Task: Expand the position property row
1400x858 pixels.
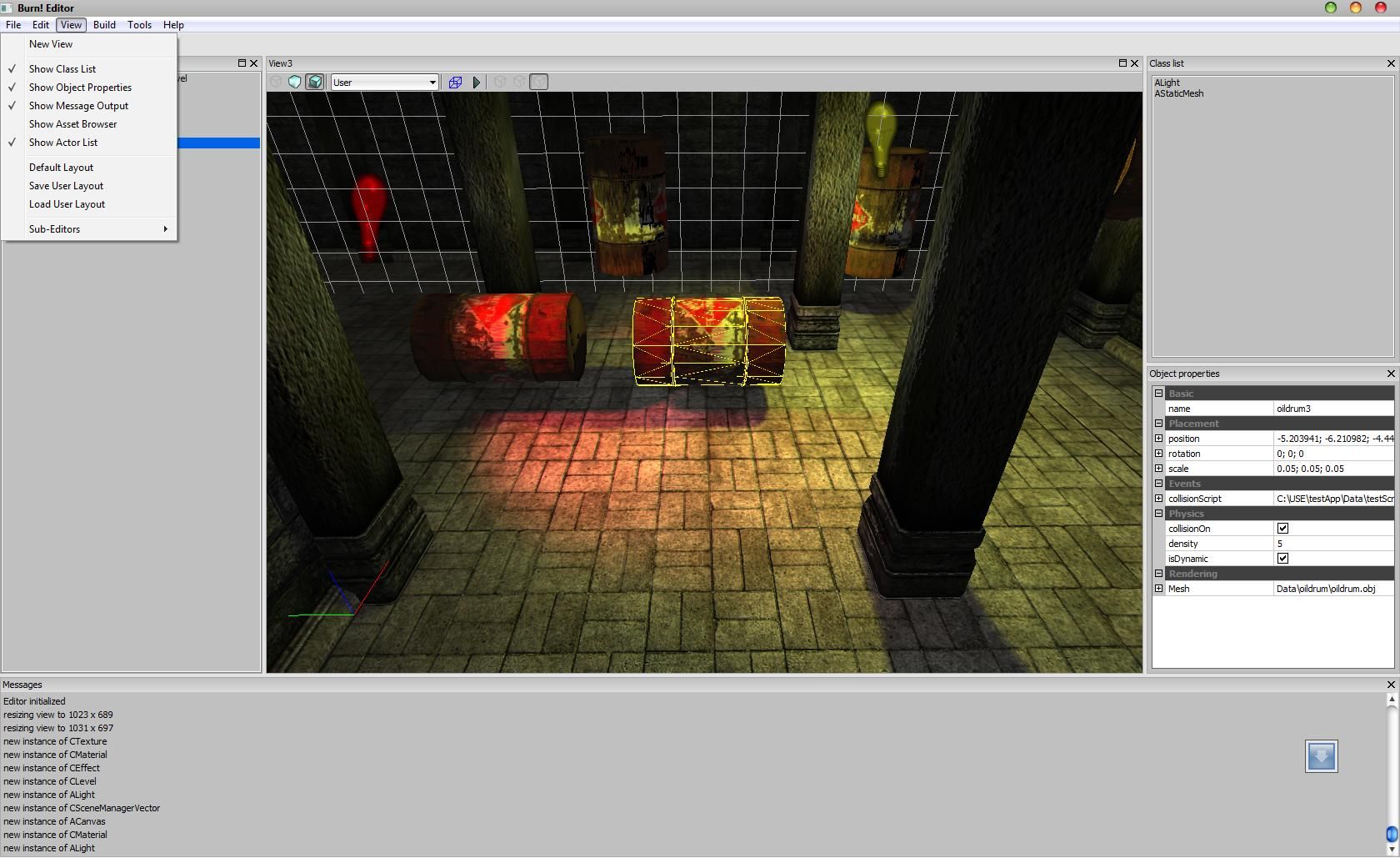Action: [x=1159, y=438]
